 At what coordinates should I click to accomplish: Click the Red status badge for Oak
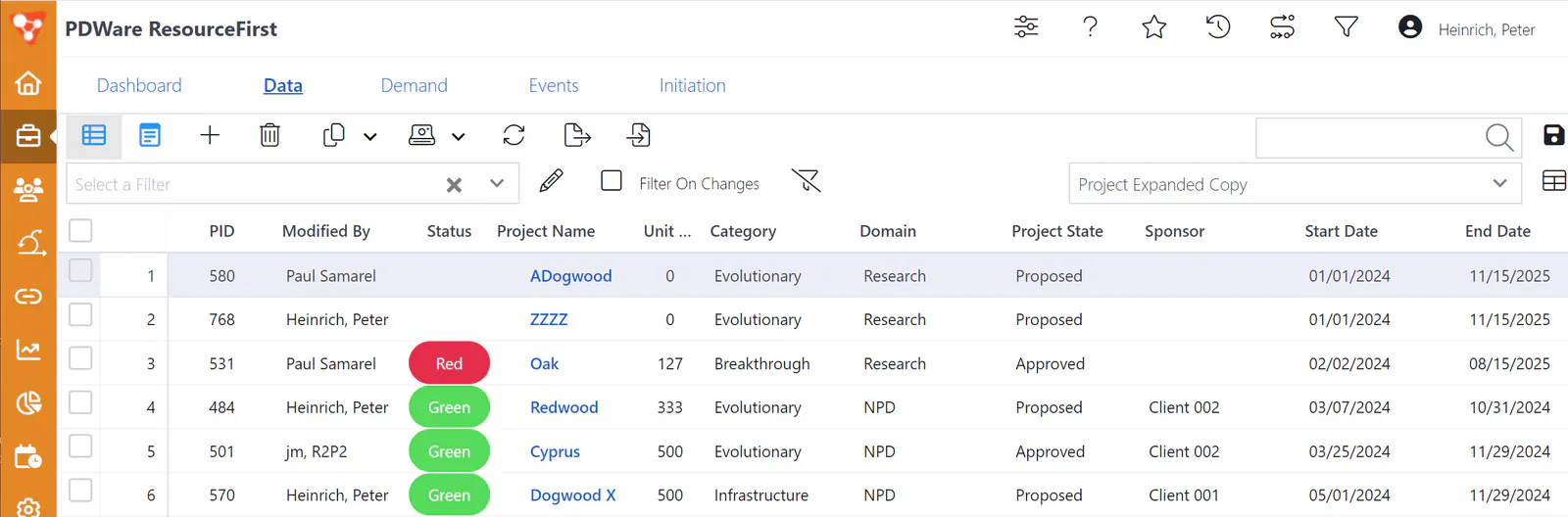click(449, 363)
